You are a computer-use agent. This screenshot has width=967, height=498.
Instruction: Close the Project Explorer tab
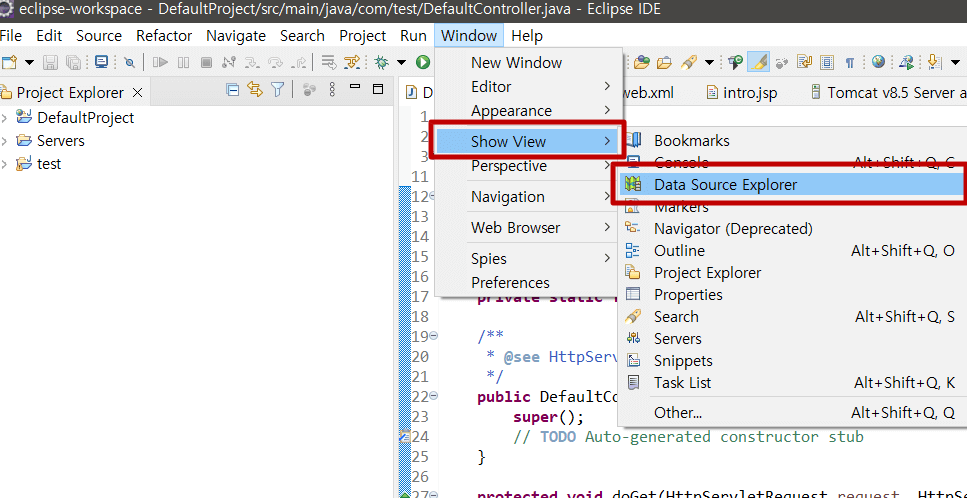click(138, 93)
